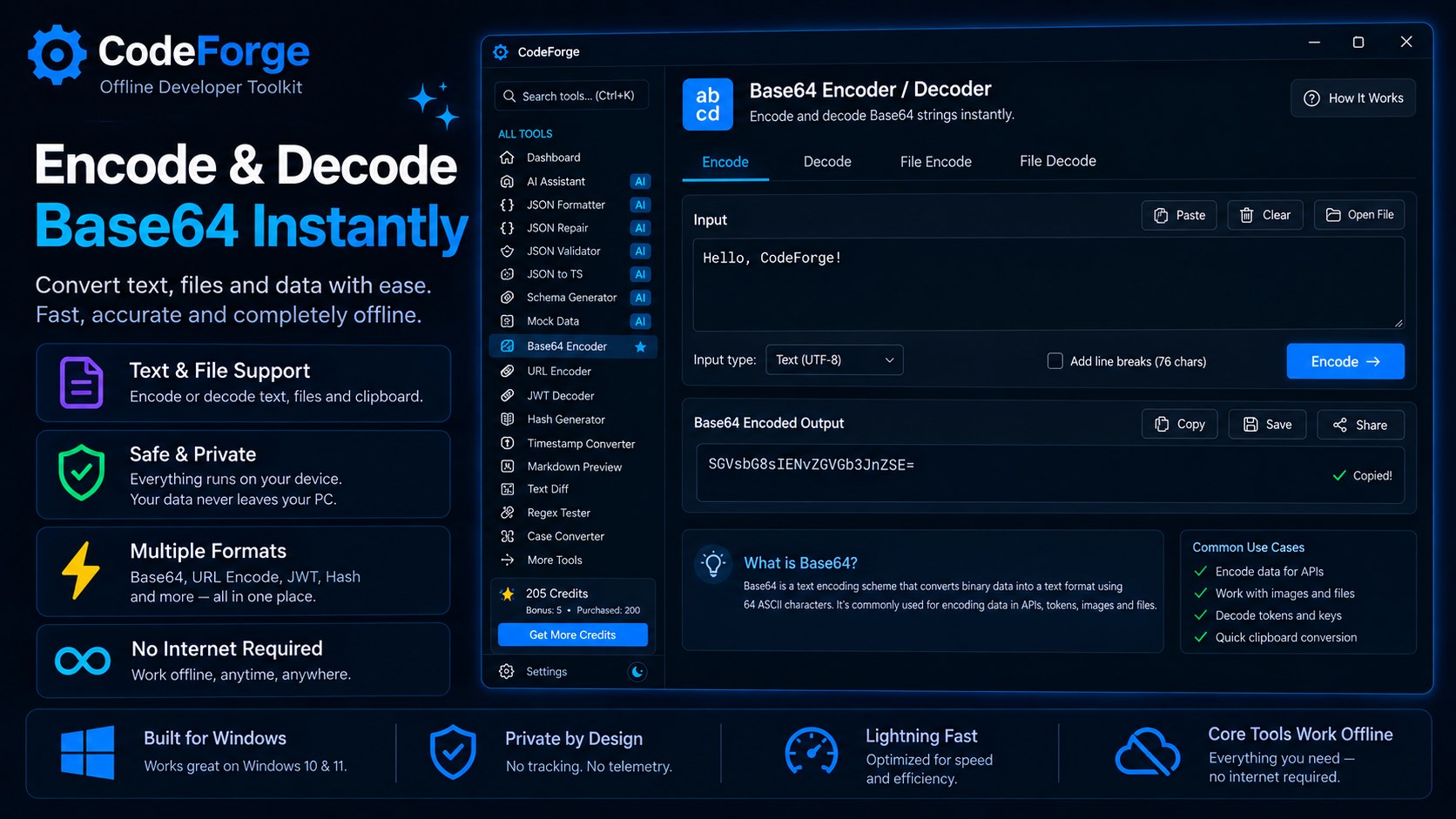Click the SGVsbG8sIENvZGVGb3JnZSE= output text

(811, 465)
